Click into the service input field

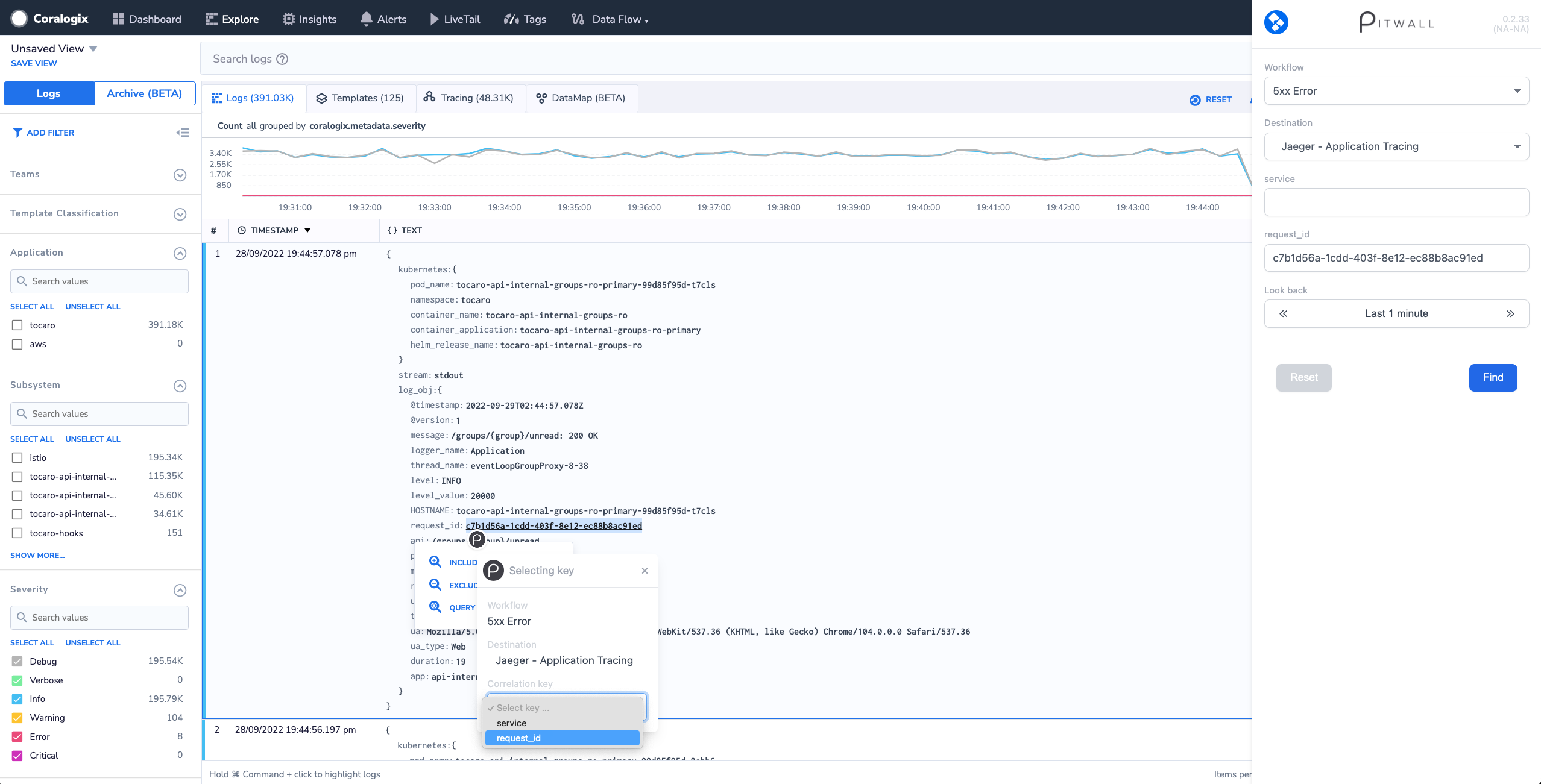(x=1396, y=202)
